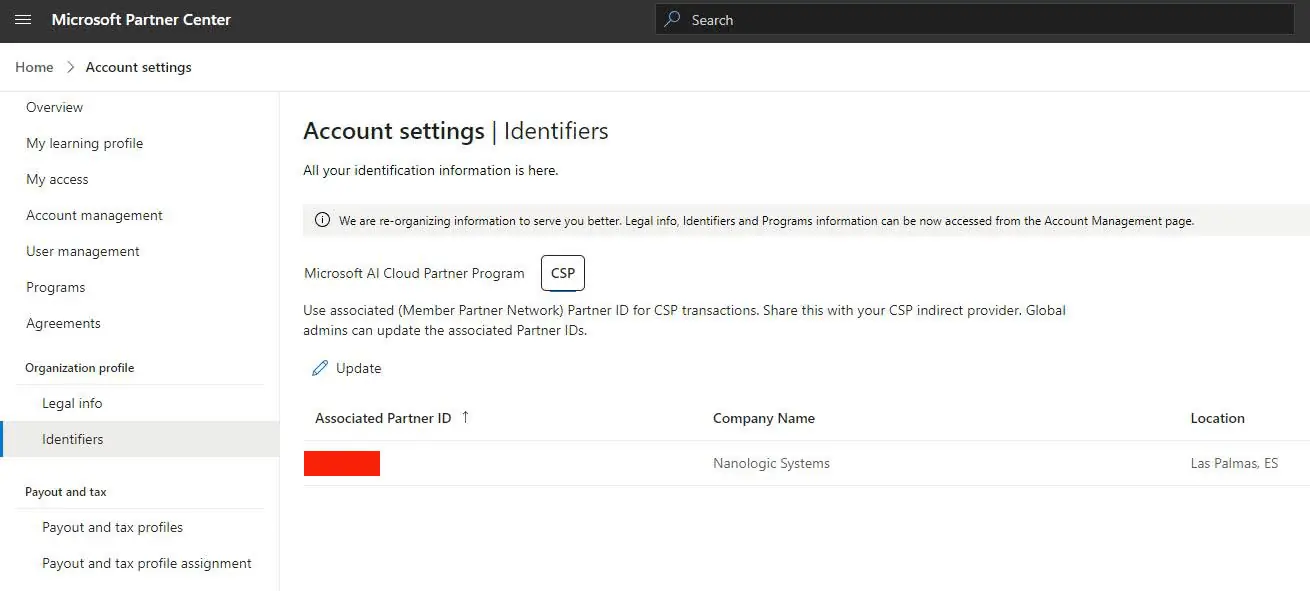
Task: Open Programs in the sidebar
Action: 56,287
